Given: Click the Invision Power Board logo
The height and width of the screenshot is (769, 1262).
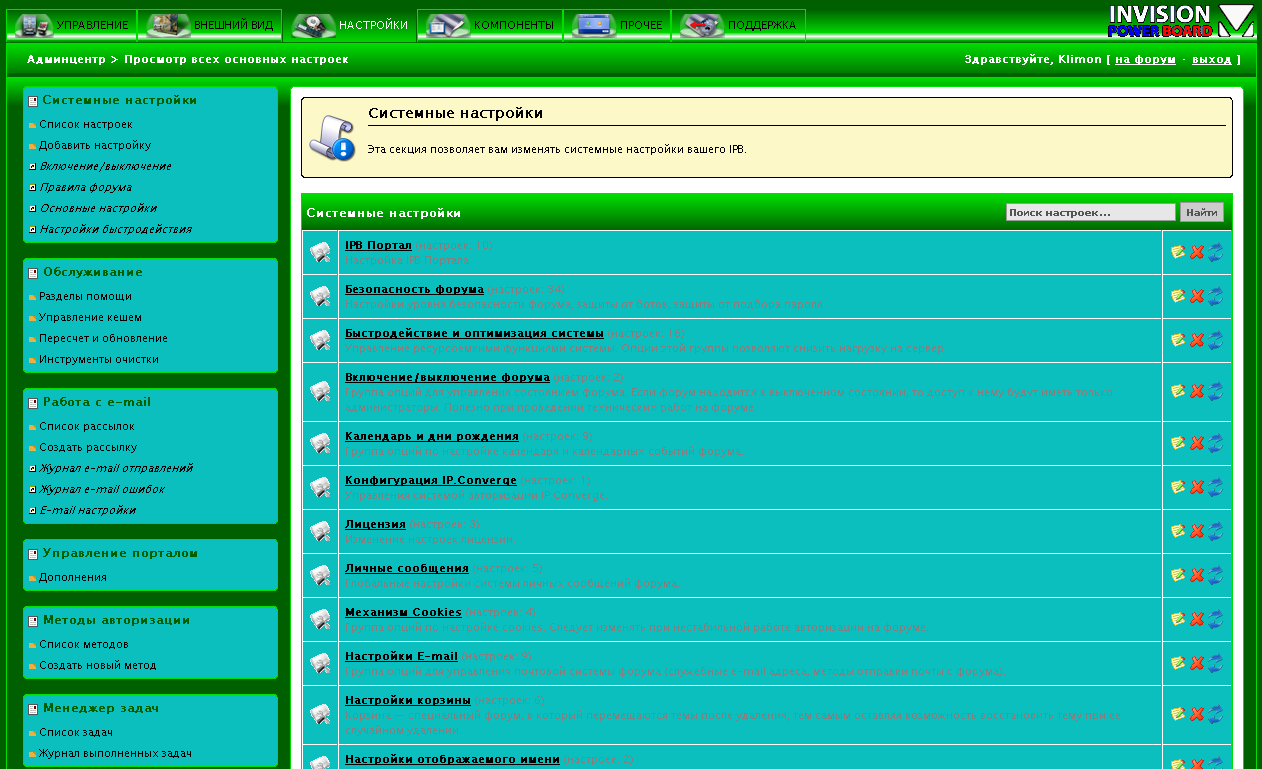Looking at the screenshot, I should click(1180, 21).
